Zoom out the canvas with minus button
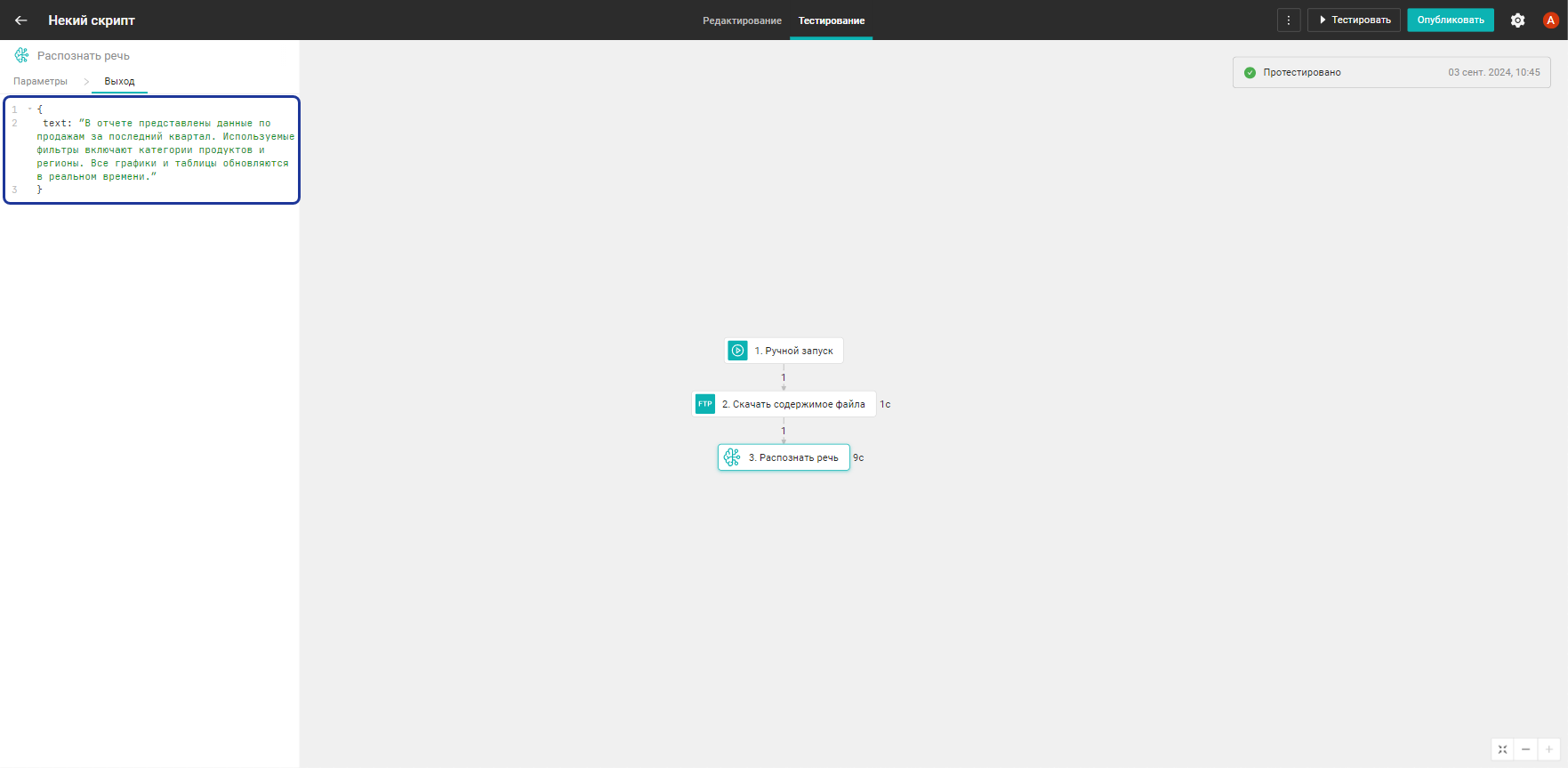 (x=1526, y=749)
